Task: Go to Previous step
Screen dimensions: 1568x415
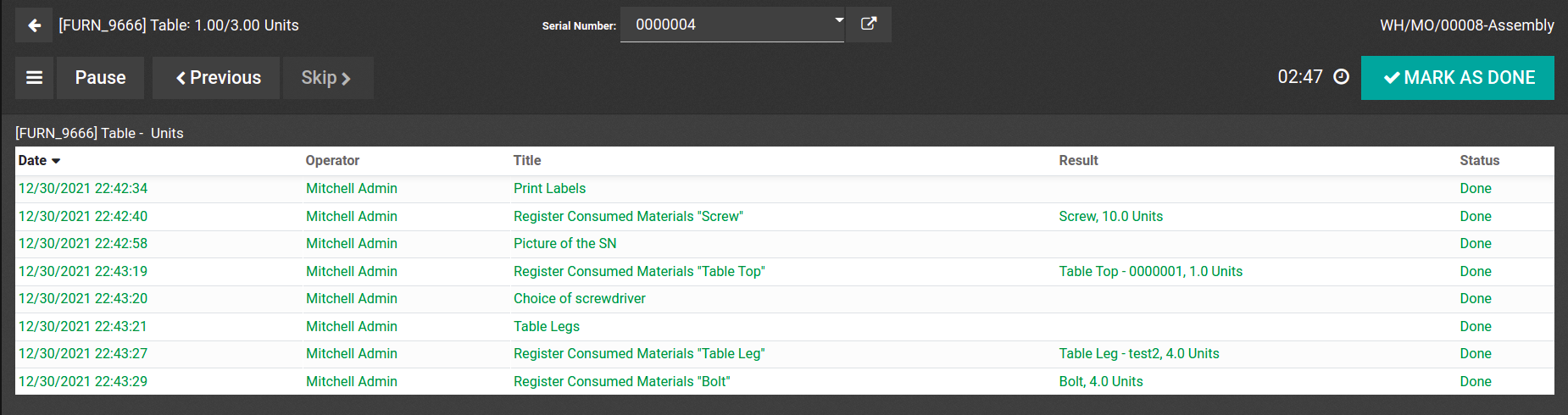Action: (x=217, y=78)
